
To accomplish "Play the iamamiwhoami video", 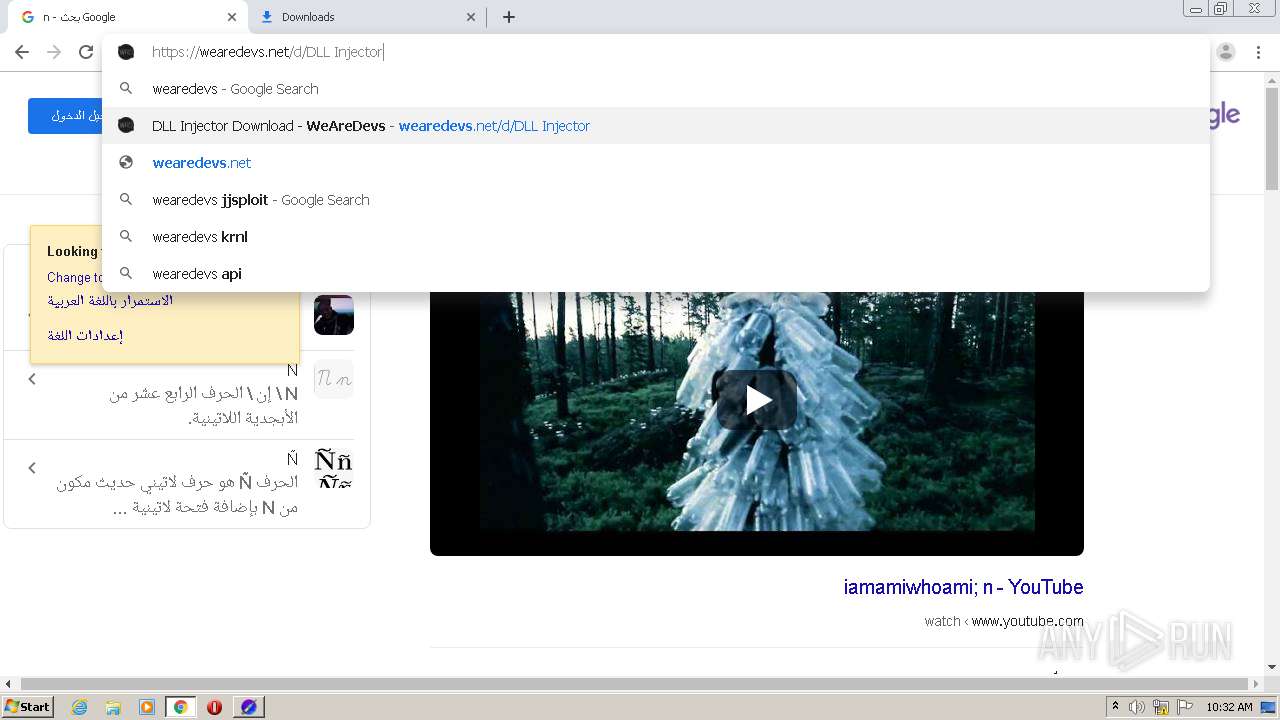I will pyautogui.click(x=757, y=400).
